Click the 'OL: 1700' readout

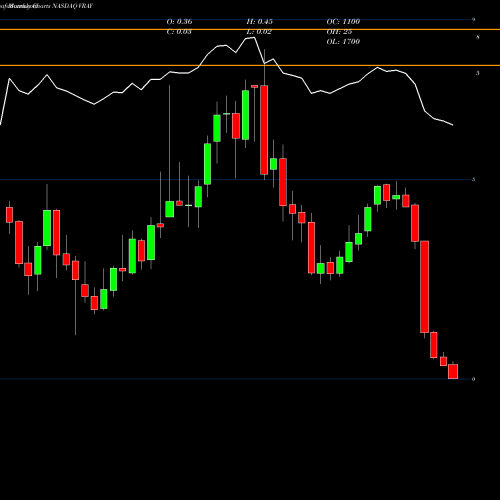pos(343,42)
